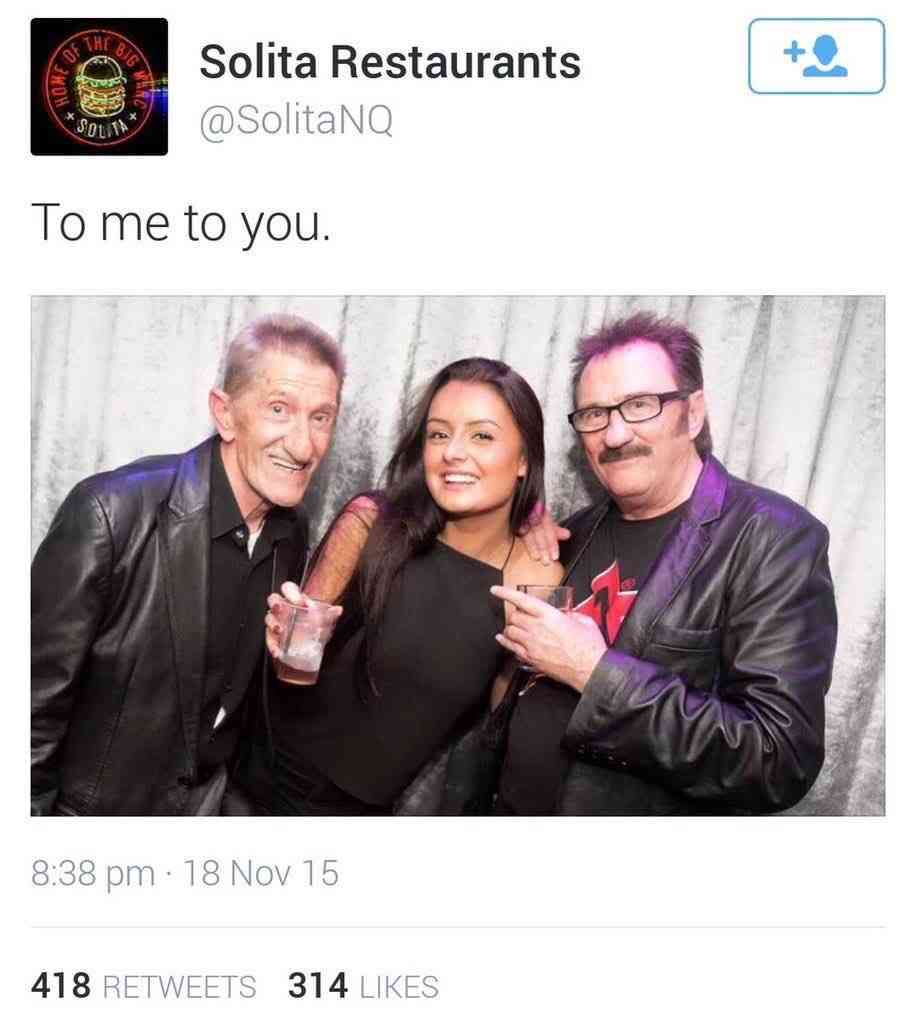Open the Solita Restaurants display name
916x1024 pixels.
click(390, 62)
